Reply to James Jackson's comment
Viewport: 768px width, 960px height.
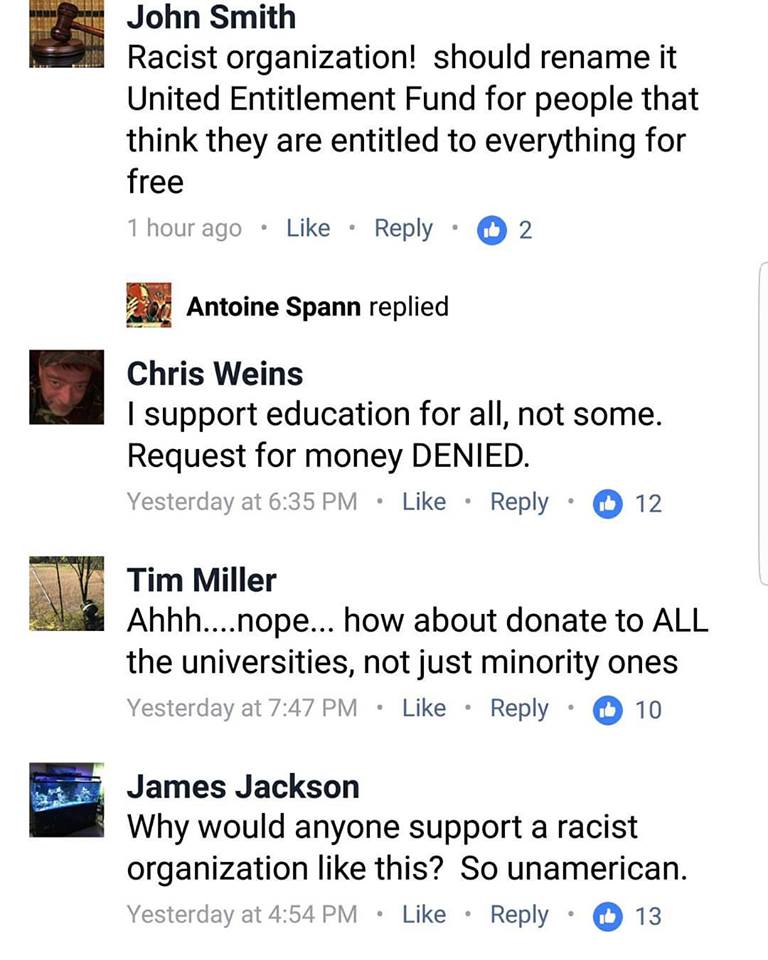click(519, 915)
